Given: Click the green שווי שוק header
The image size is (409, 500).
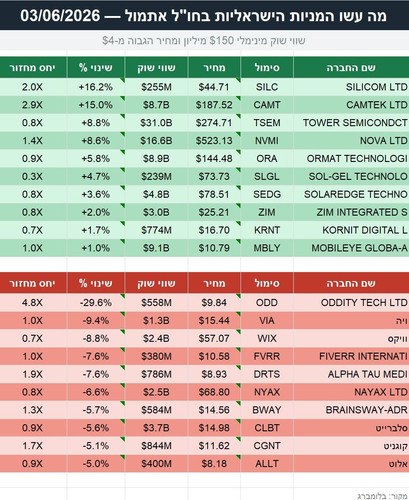Looking at the screenshot, I should pyautogui.click(x=156, y=68).
